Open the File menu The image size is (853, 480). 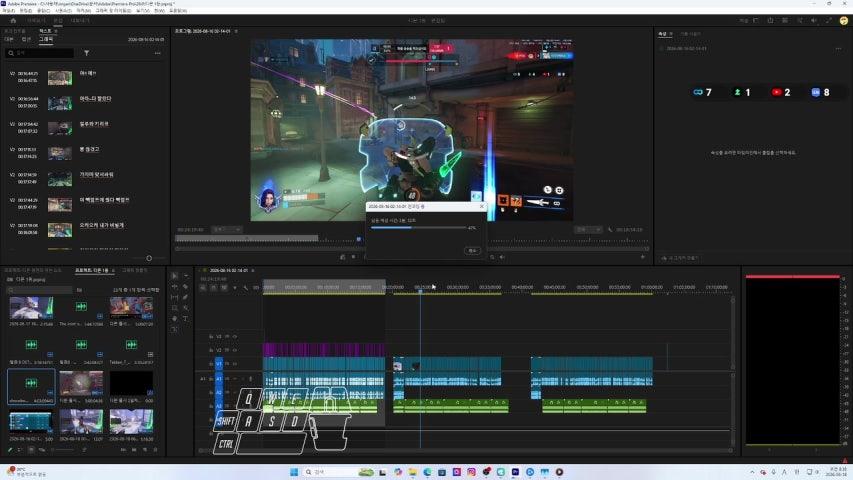tap(9, 11)
